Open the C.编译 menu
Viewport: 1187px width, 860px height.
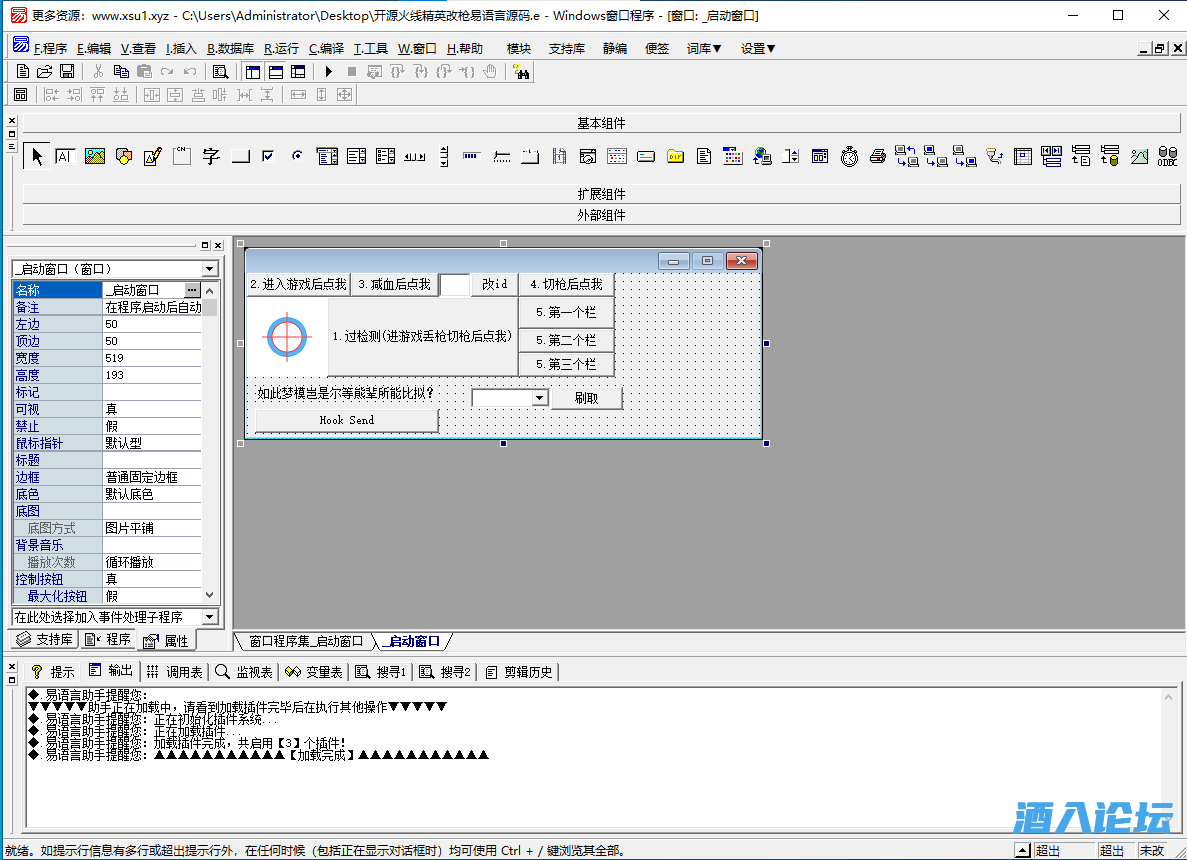click(326, 48)
